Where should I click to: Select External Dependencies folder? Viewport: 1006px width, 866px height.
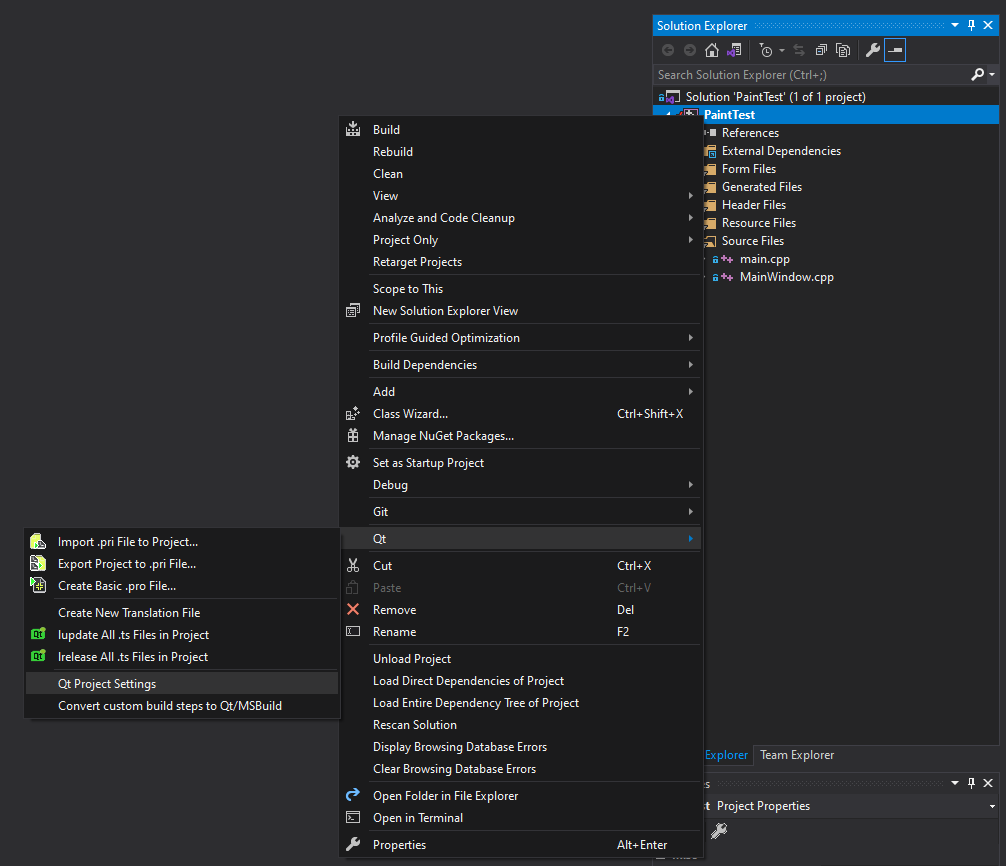pos(781,151)
